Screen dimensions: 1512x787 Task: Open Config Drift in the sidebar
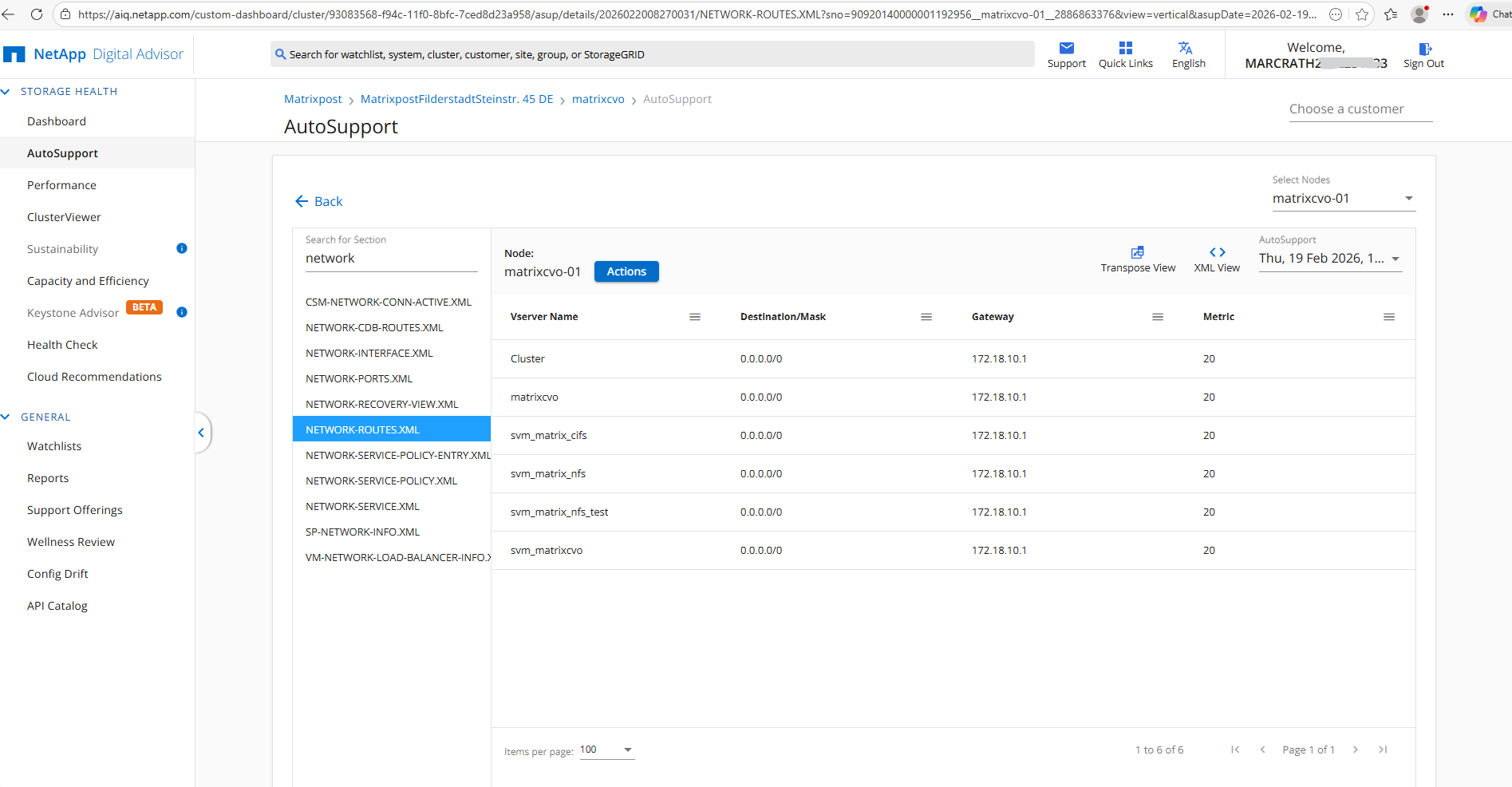[x=57, y=574]
